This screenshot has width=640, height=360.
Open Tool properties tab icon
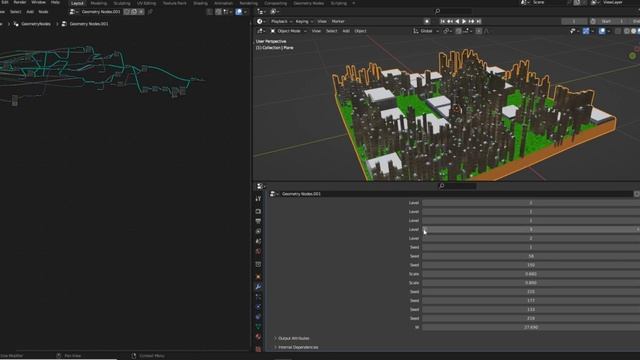[258, 199]
